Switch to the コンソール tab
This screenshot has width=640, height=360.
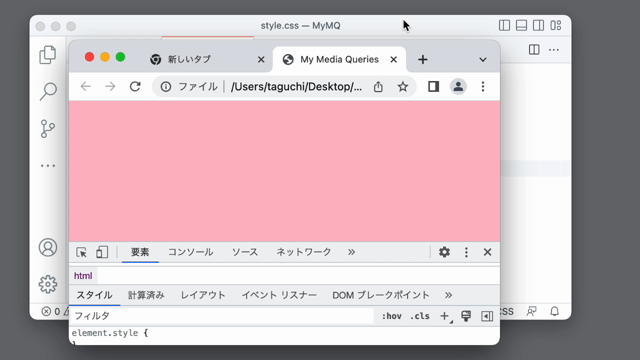point(191,252)
